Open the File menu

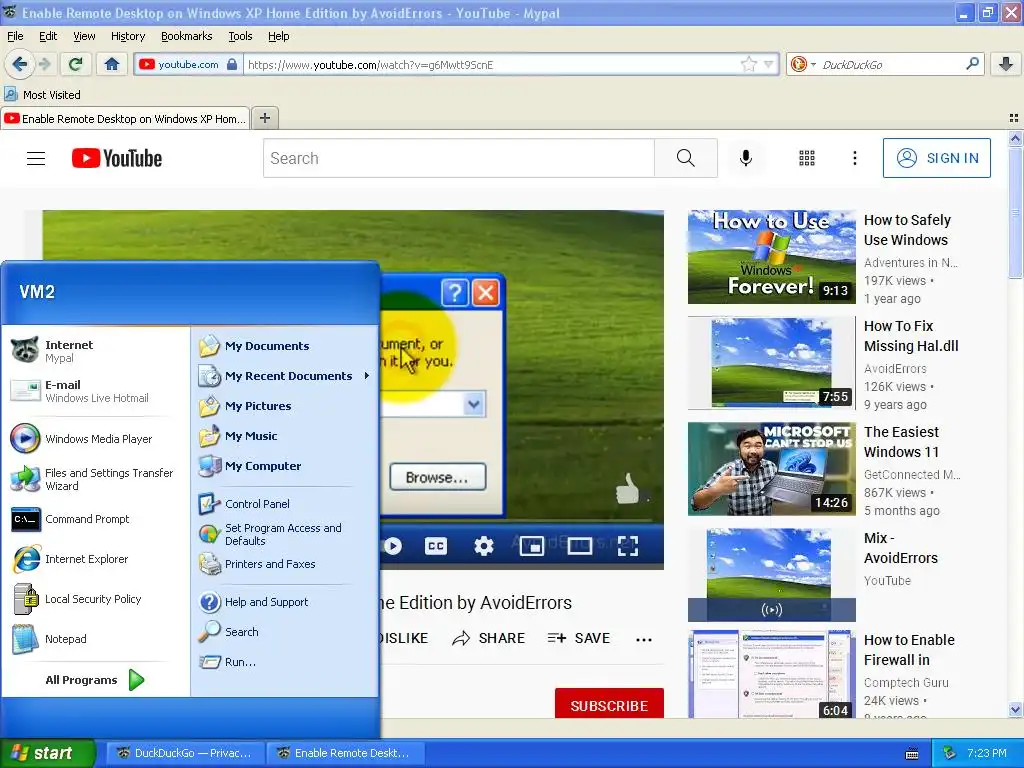point(15,36)
